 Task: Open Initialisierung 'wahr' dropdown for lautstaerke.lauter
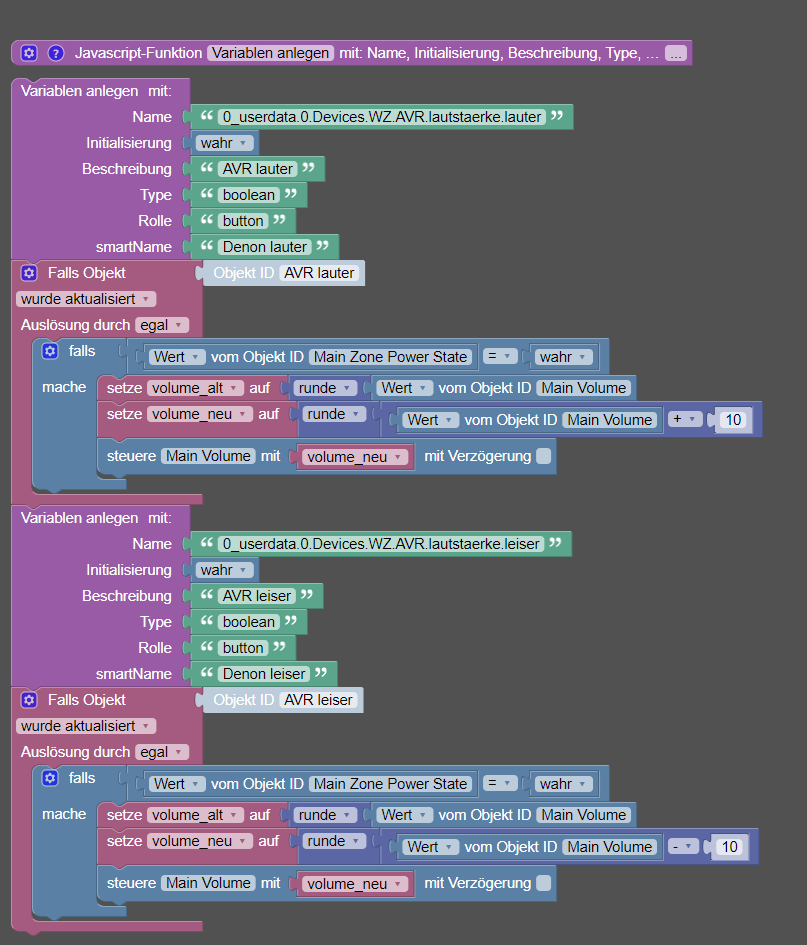point(224,143)
